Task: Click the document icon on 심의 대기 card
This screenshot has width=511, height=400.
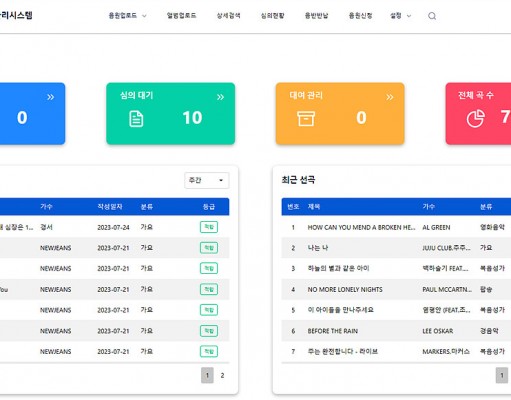Action: [136, 119]
